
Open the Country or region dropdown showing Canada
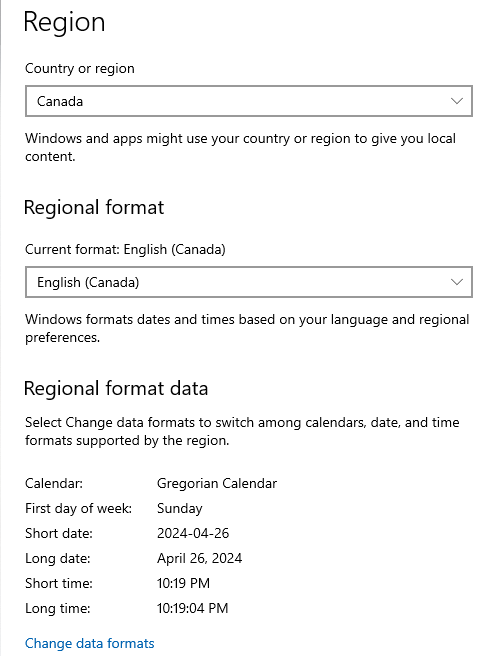click(x=249, y=101)
